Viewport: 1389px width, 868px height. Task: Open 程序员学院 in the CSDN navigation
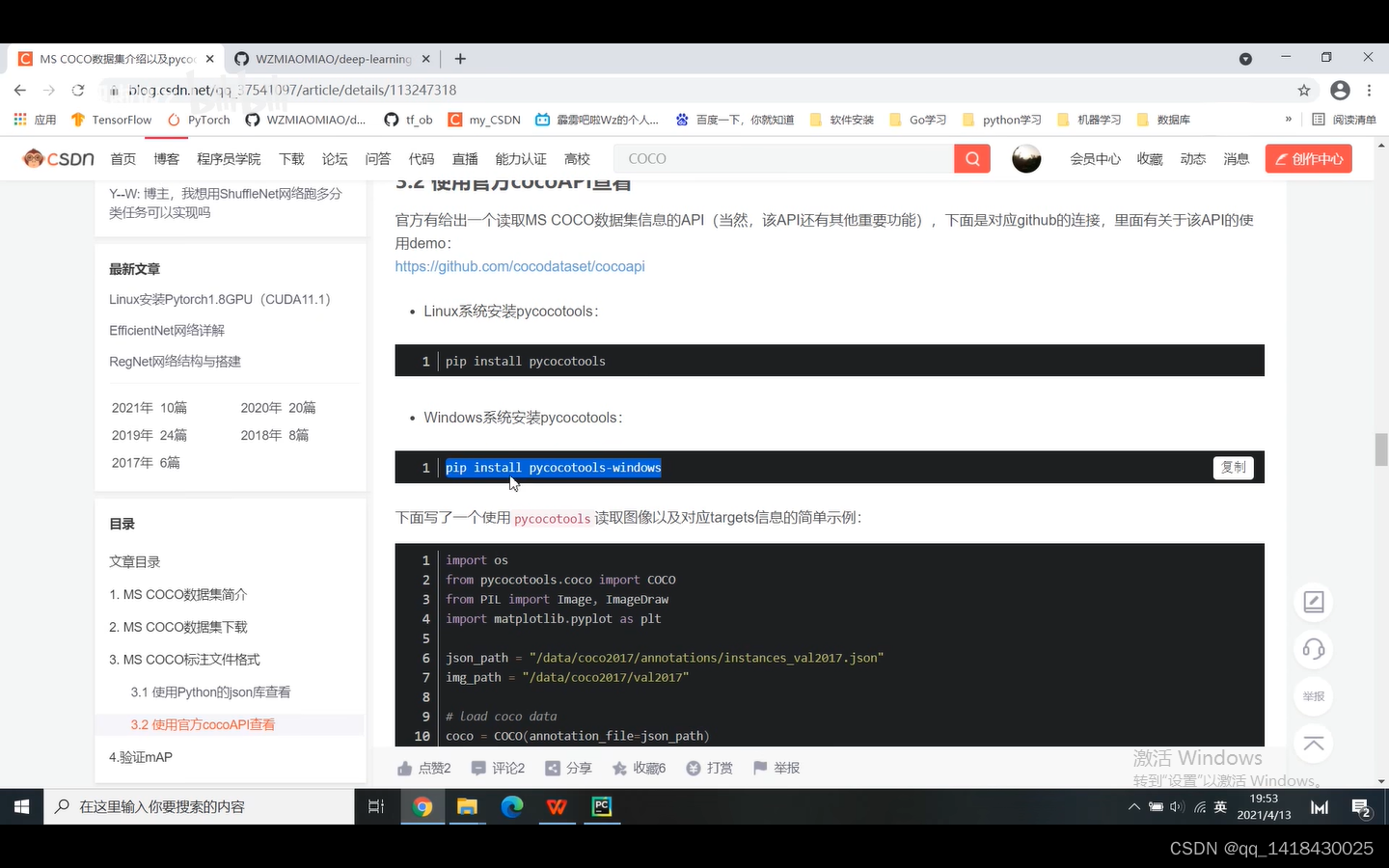[x=229, y=159]
